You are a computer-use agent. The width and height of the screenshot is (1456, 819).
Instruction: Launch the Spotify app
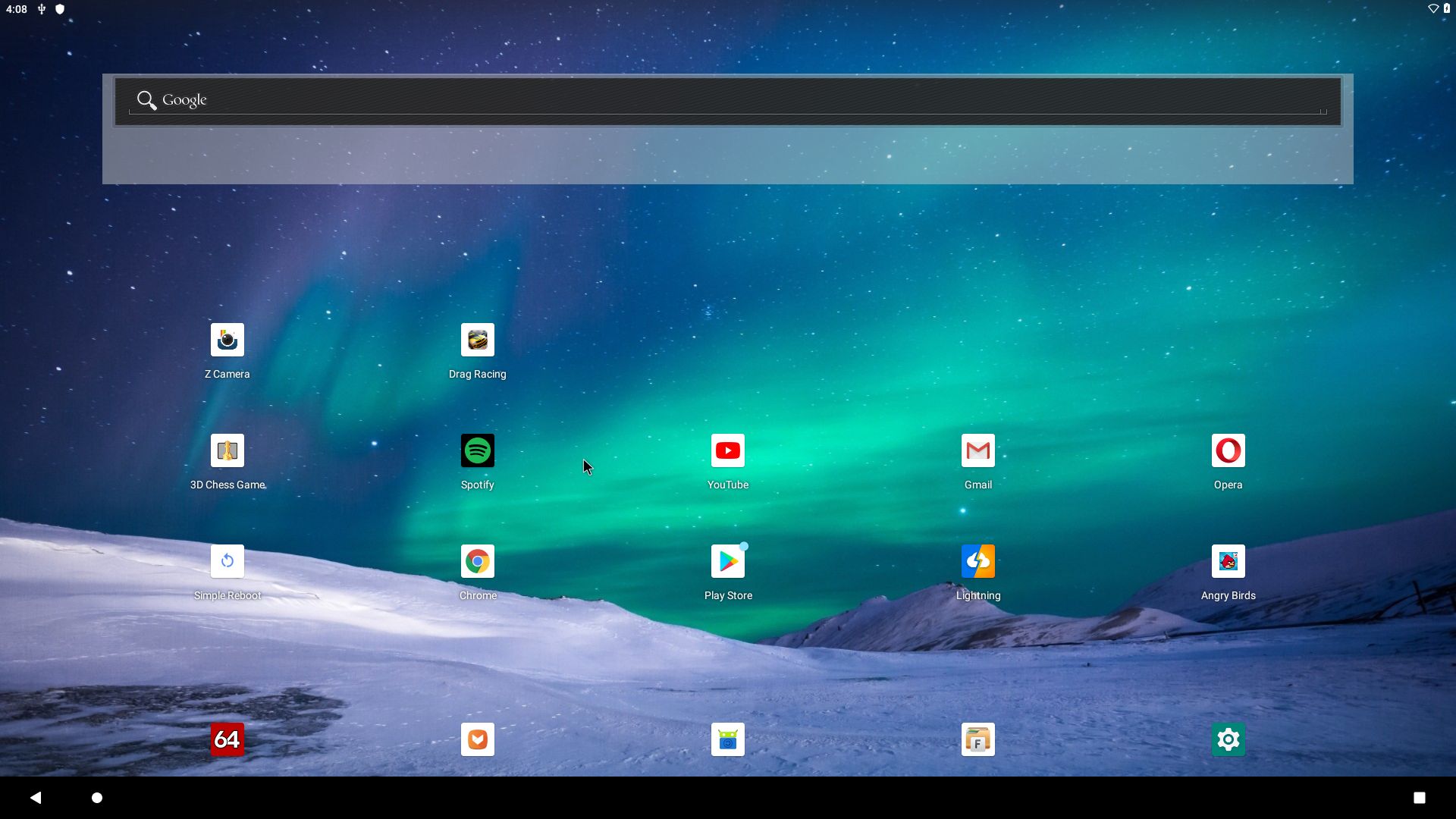[x=477, y=451]
